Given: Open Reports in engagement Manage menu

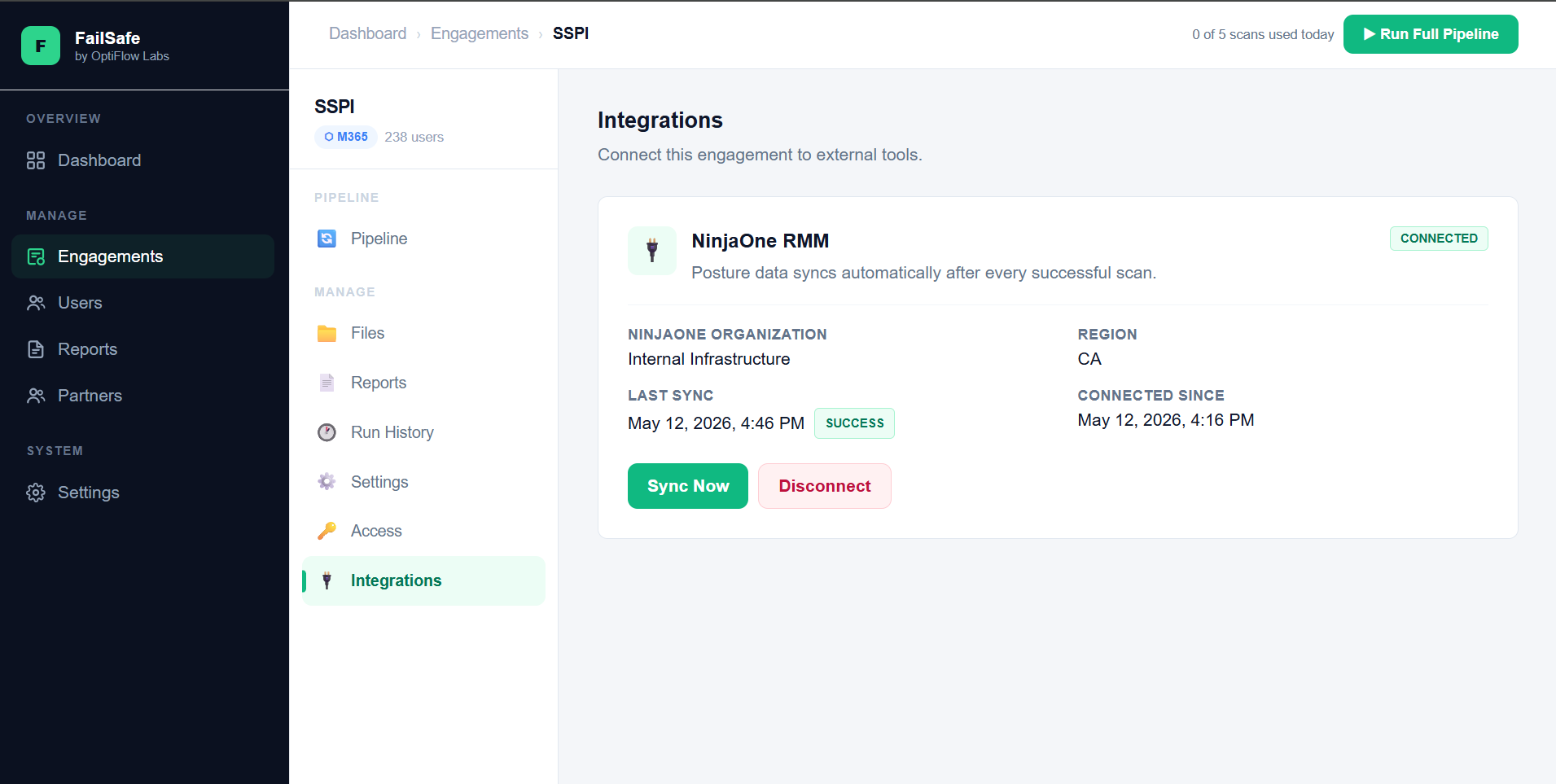Looking at the screenshot, I should [x=423, y=383].
